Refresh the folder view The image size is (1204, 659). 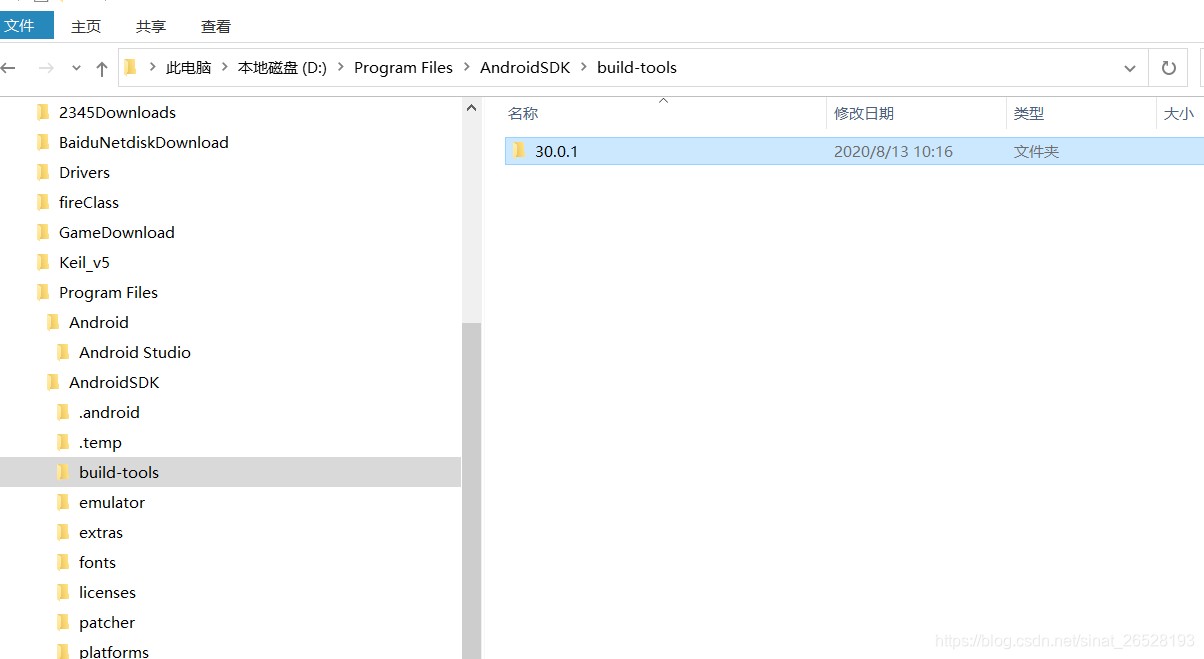point(1168,67)
